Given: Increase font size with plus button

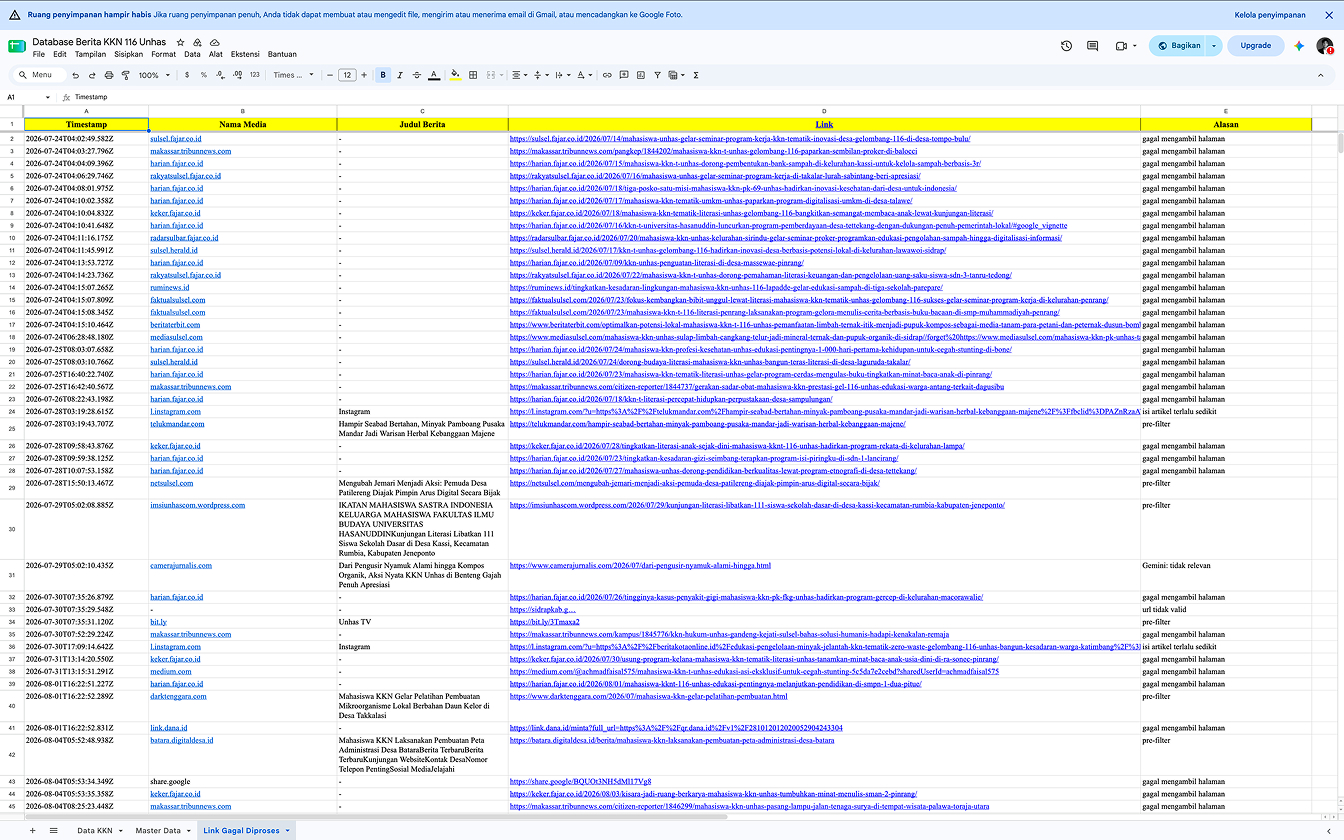Looking at the screenshot, I should (x=363, y=75).
